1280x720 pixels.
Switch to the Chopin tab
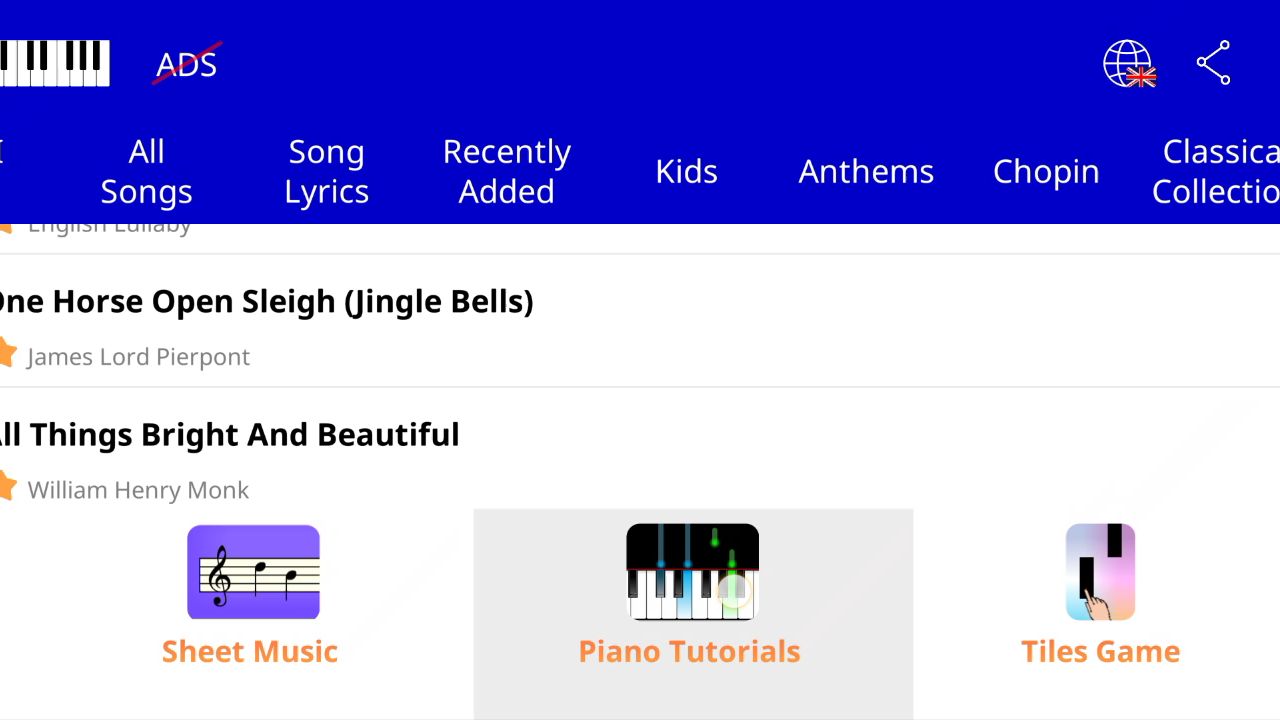(1046, 172)
